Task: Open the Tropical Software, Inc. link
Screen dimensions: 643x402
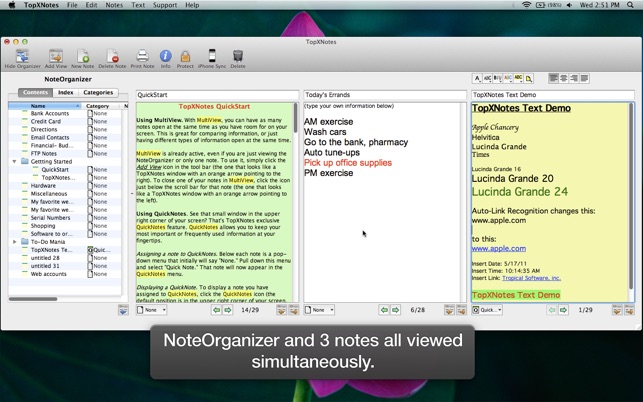Action: [x=531, y=278]
